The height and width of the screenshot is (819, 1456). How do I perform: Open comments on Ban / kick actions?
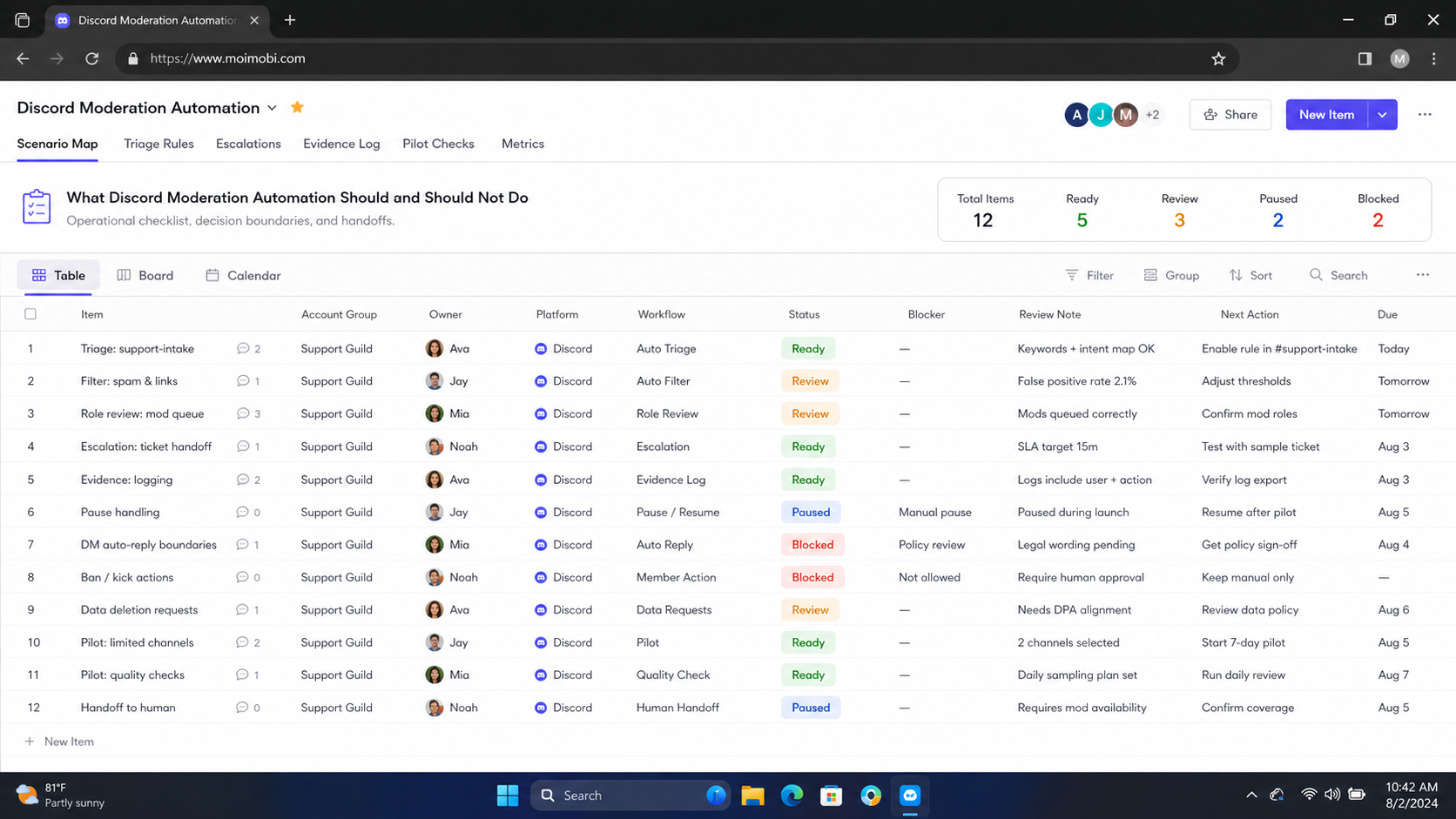click(248, 577)
